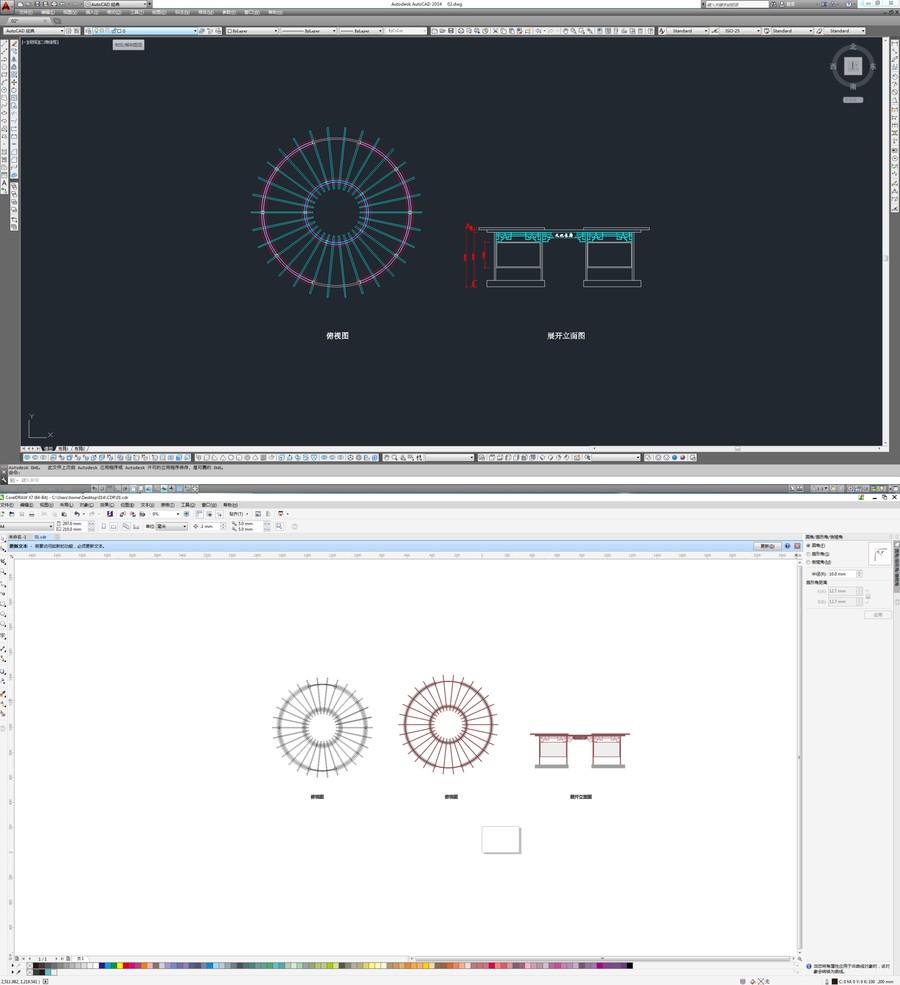Open AutoCAD 绘图 menu
The image size is (900, 985).
click(x=159, y=13)
